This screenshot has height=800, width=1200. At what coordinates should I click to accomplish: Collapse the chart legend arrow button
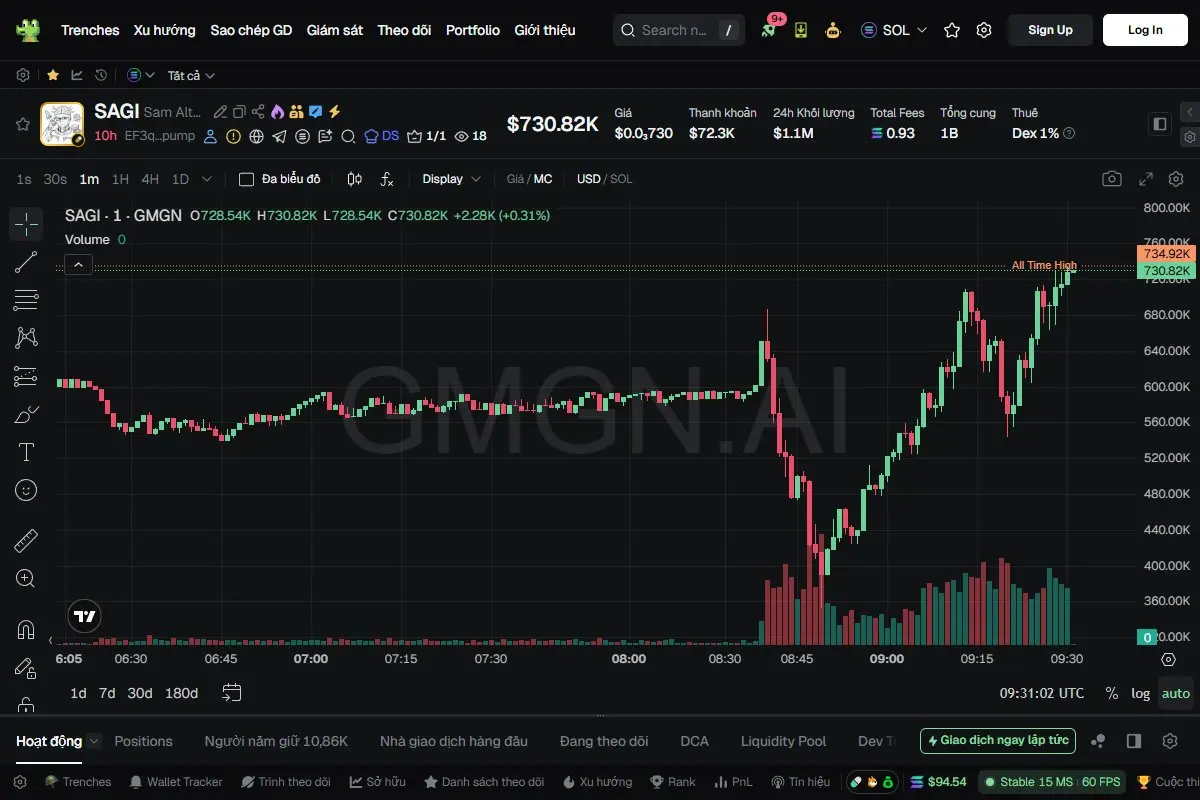79,265
